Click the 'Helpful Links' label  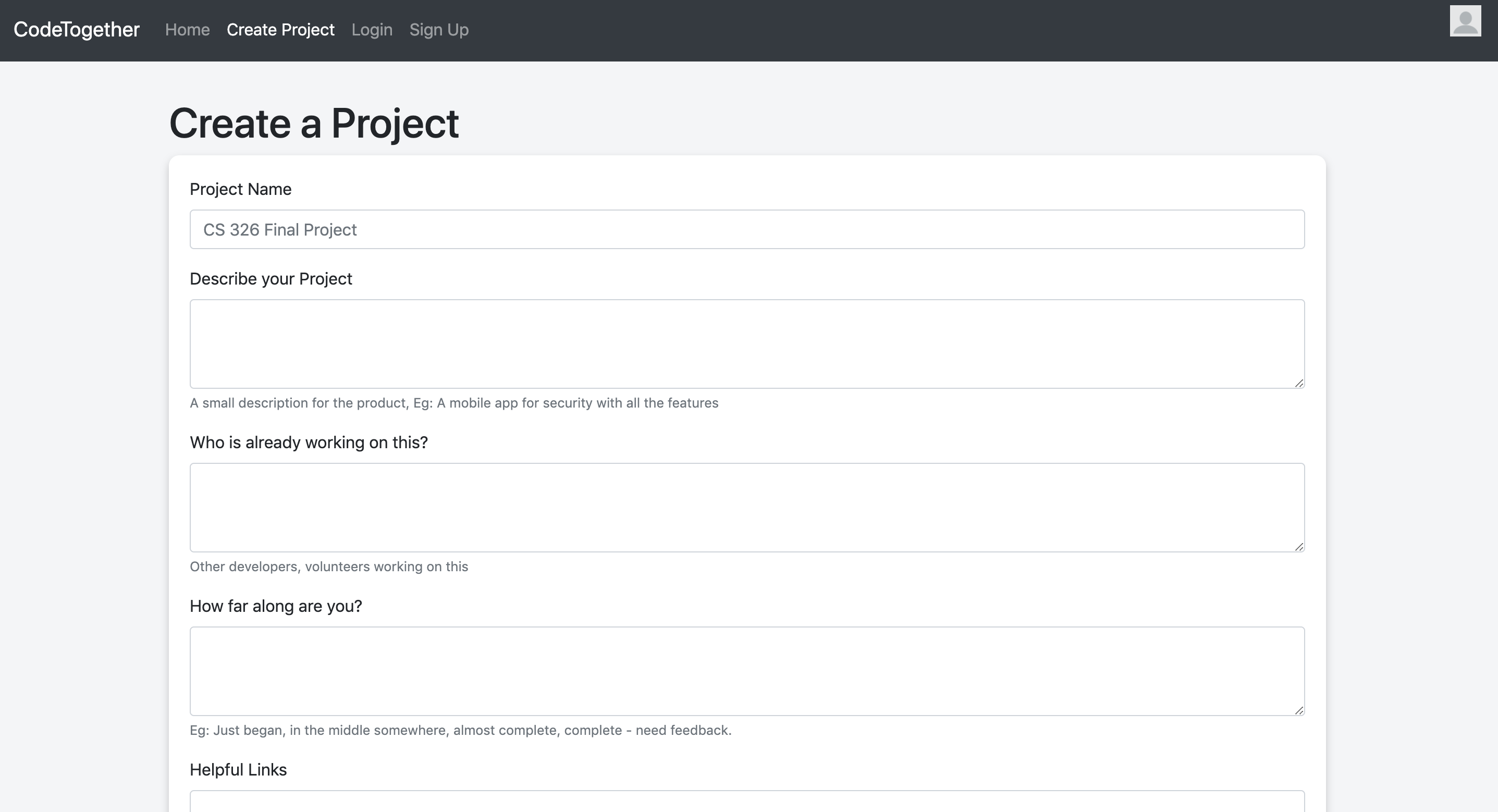click(238, 769)
